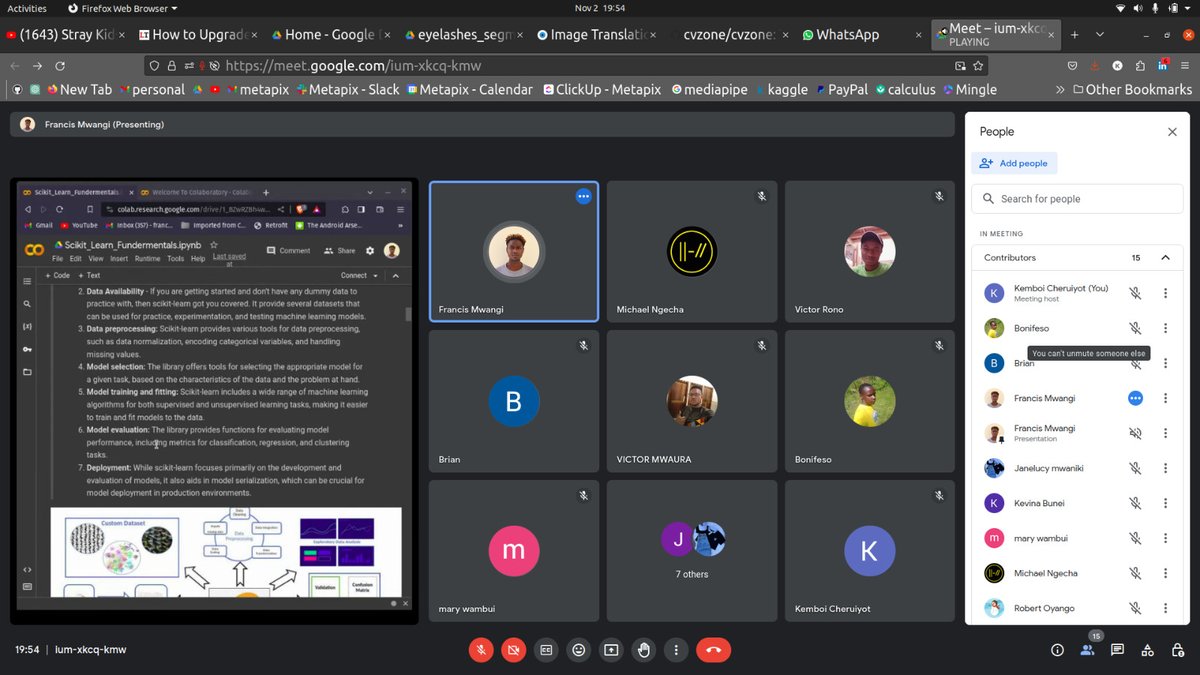The width and height of the screenshot is (1200, 675).
Task: Click the search magnifier icon in People panel
Action: [988, 199]
